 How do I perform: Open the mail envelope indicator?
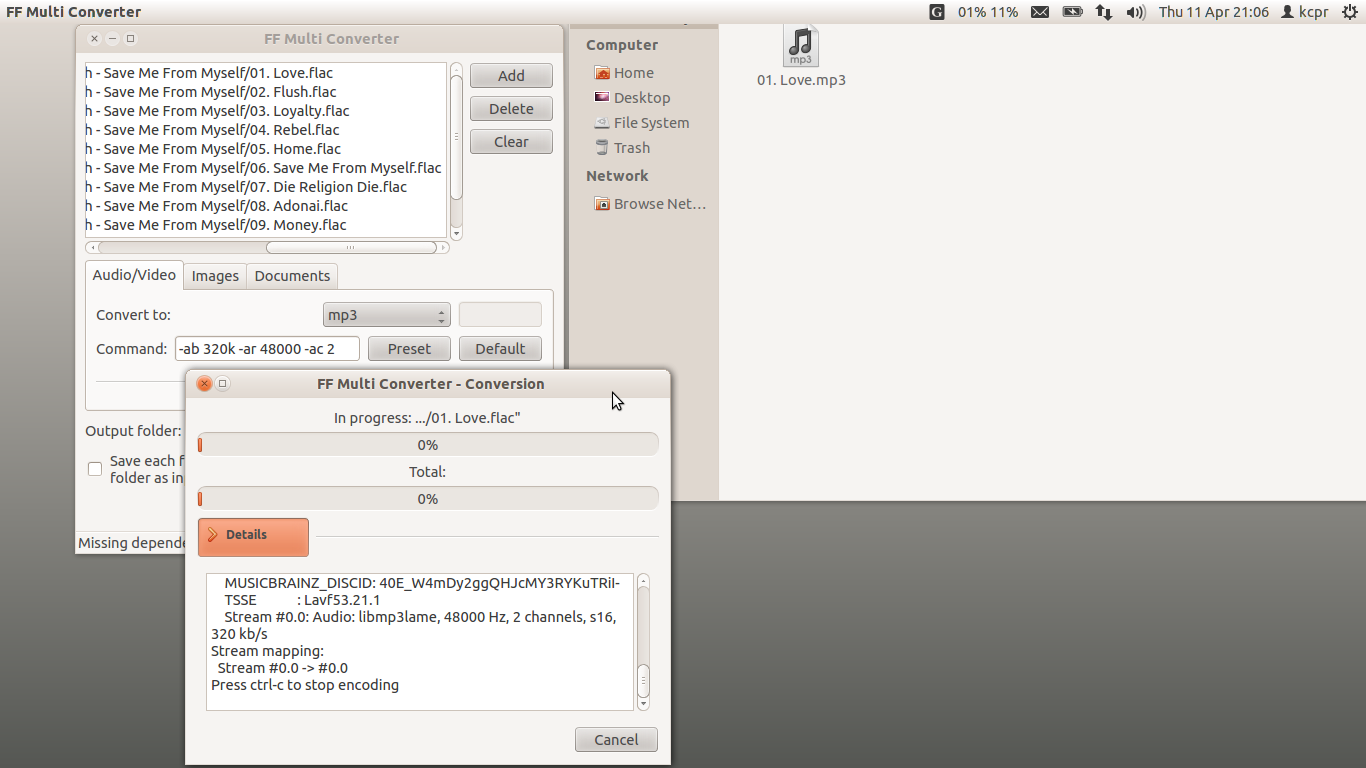(1040, 12)
